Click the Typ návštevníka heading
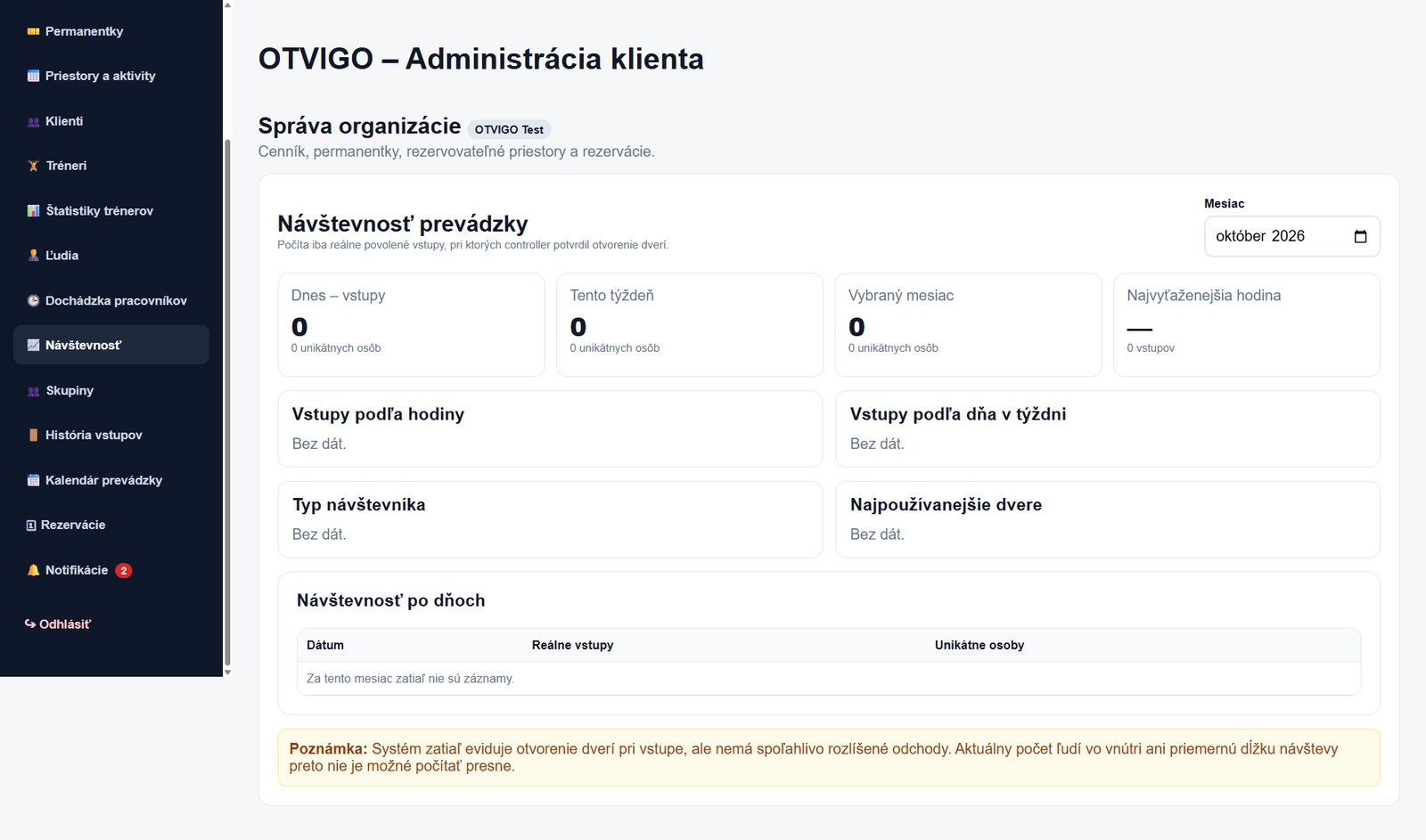1426x840 pixels. coord(359,505)
